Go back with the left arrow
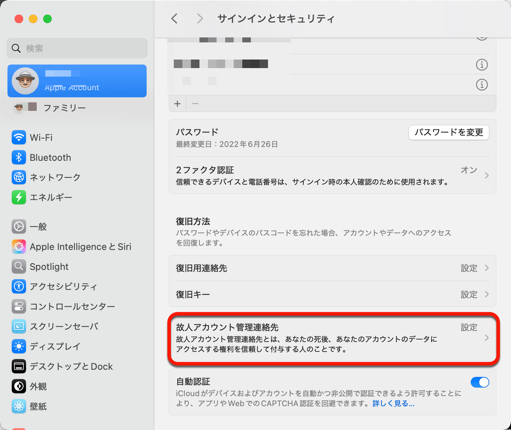Viewport: 511px width, 430px height. pos(174,19)
